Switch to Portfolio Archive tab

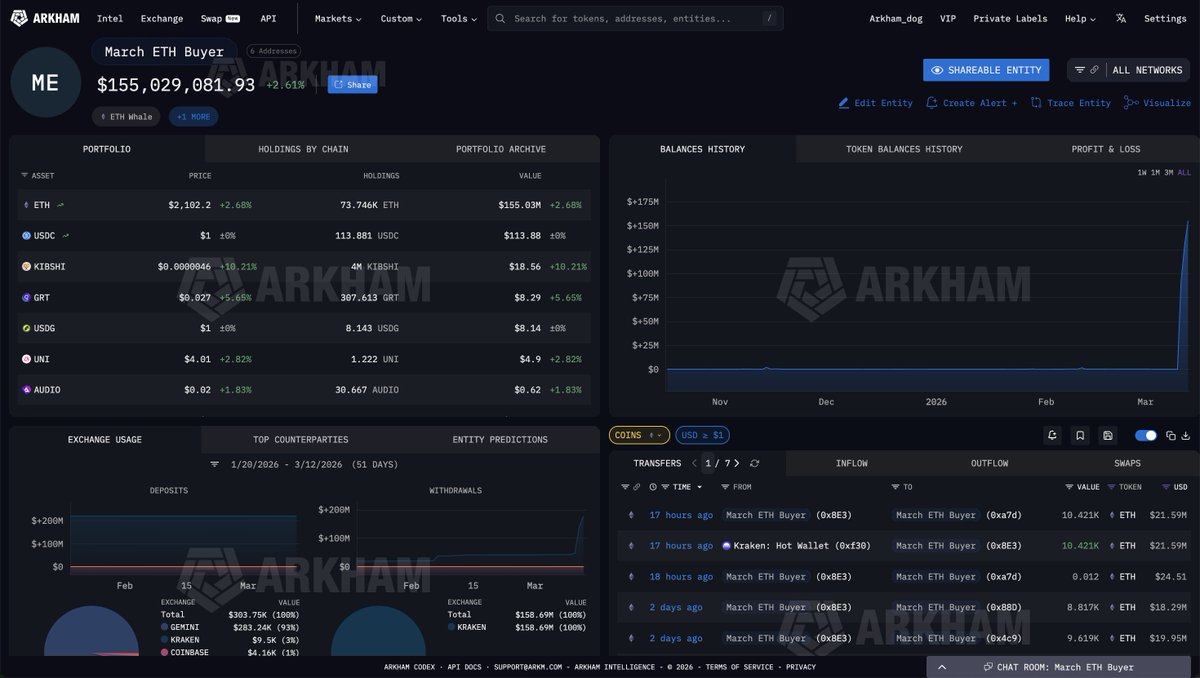tap(501, 149)
